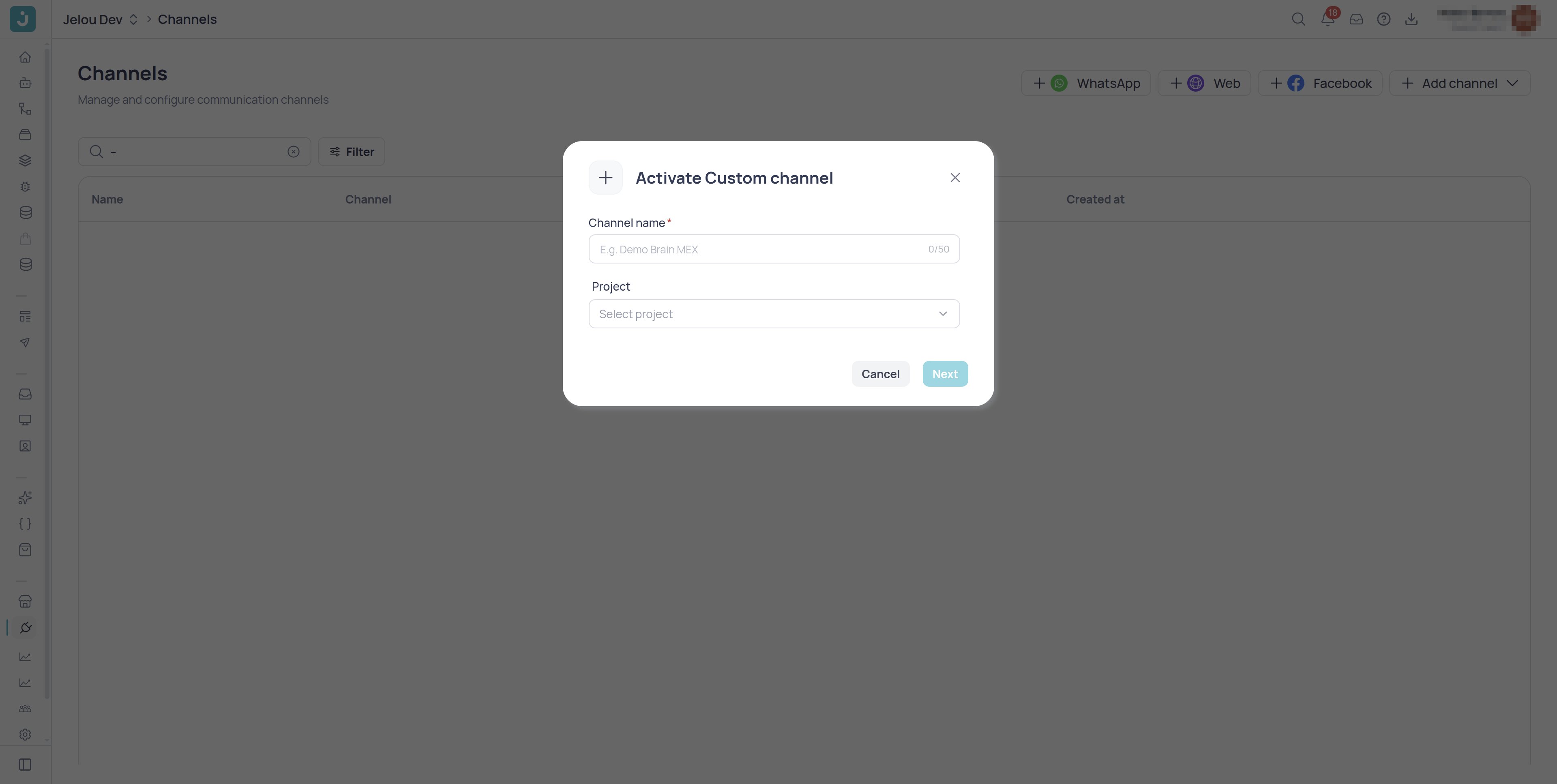
Task: Open the contact portrait icon in sidebar
Action: click(x=25, y=446)
